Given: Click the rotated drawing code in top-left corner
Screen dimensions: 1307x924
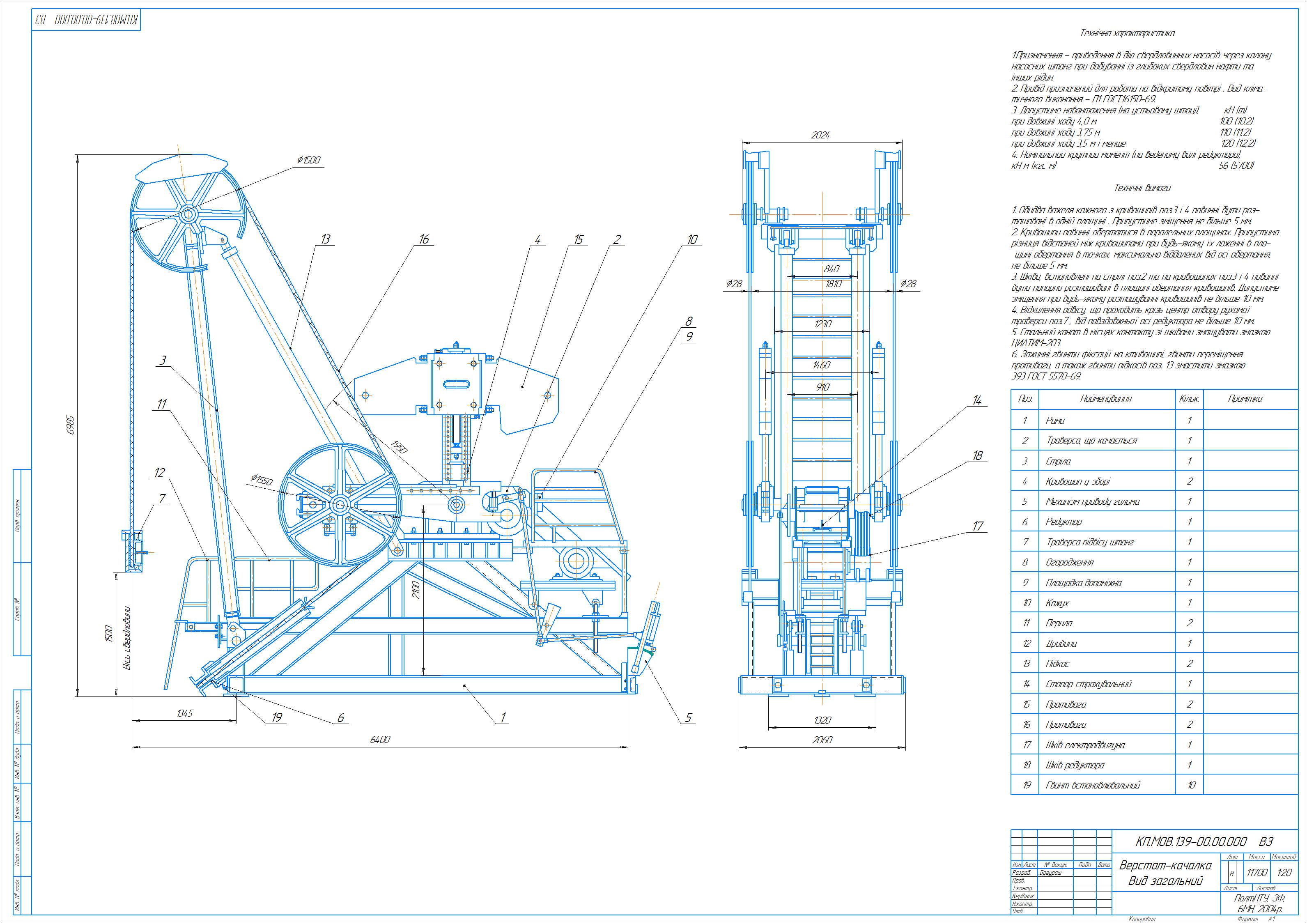Looking at the screenshot, I should pyautogui.click(x=86, y=20).
